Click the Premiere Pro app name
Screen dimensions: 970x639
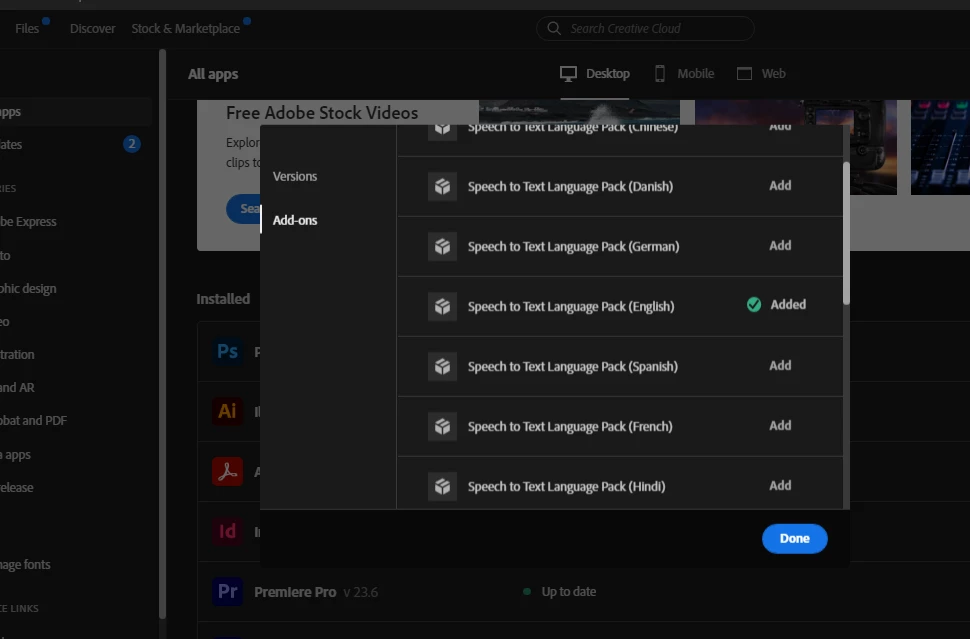point(295,592)
